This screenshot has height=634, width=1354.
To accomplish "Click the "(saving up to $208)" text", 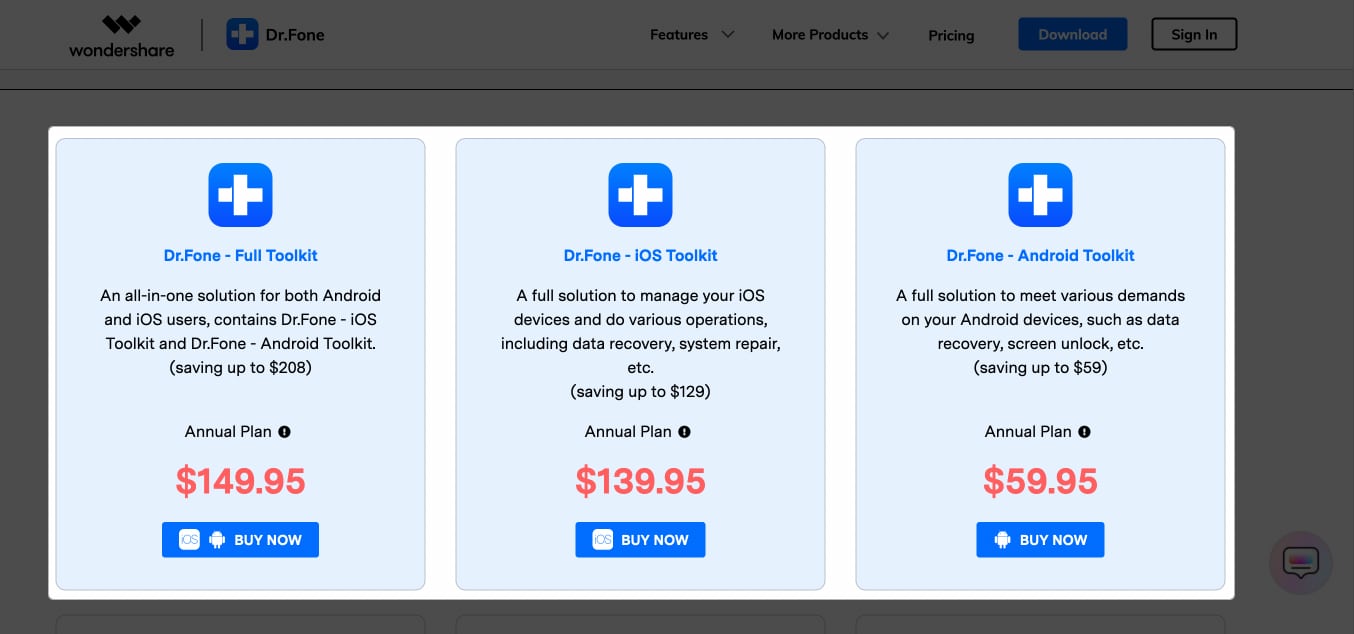I will tap(240, 368).
